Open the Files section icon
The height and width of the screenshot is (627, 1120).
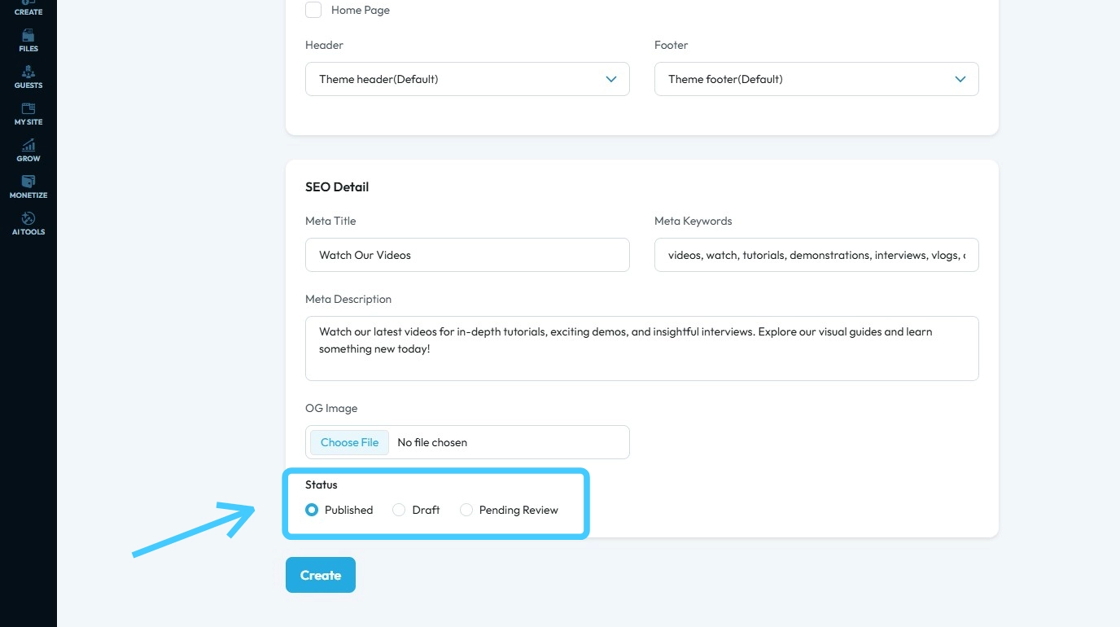[28, 36]
